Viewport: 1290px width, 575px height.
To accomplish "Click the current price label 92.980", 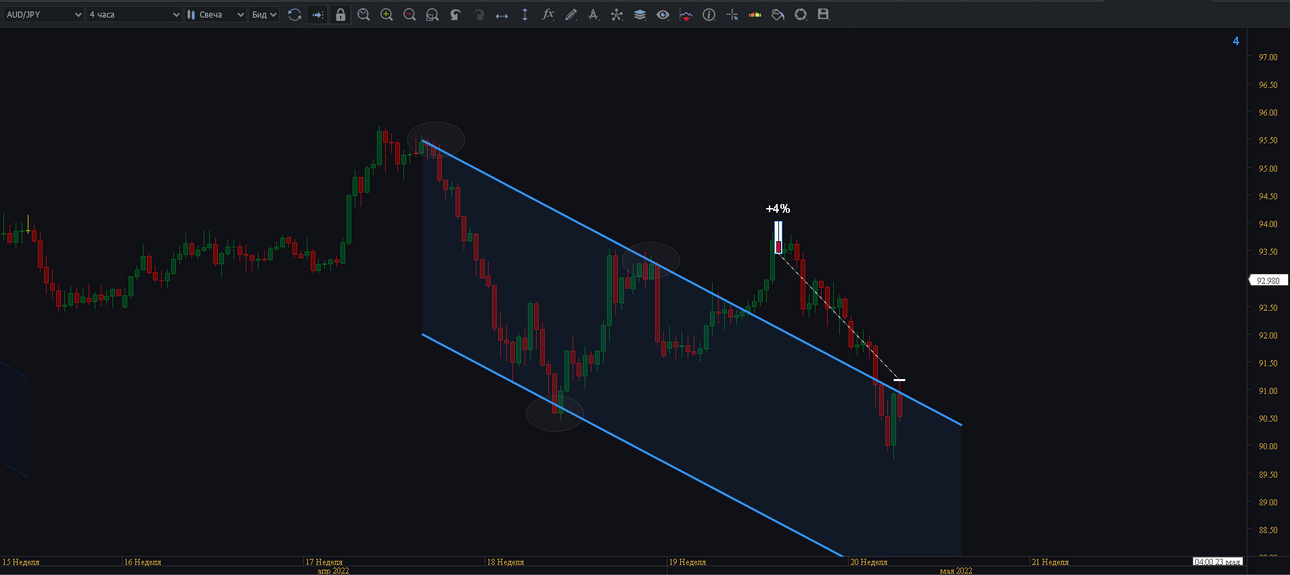I will pyautogui.click(x=1266, y=281).
